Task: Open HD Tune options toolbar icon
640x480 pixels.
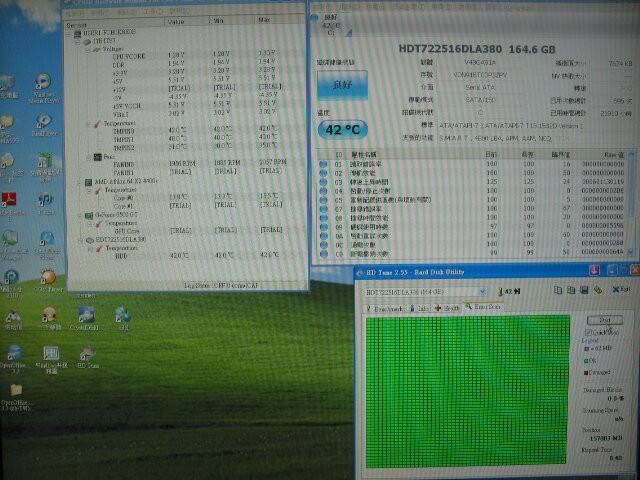Action: tap(598, 290)
